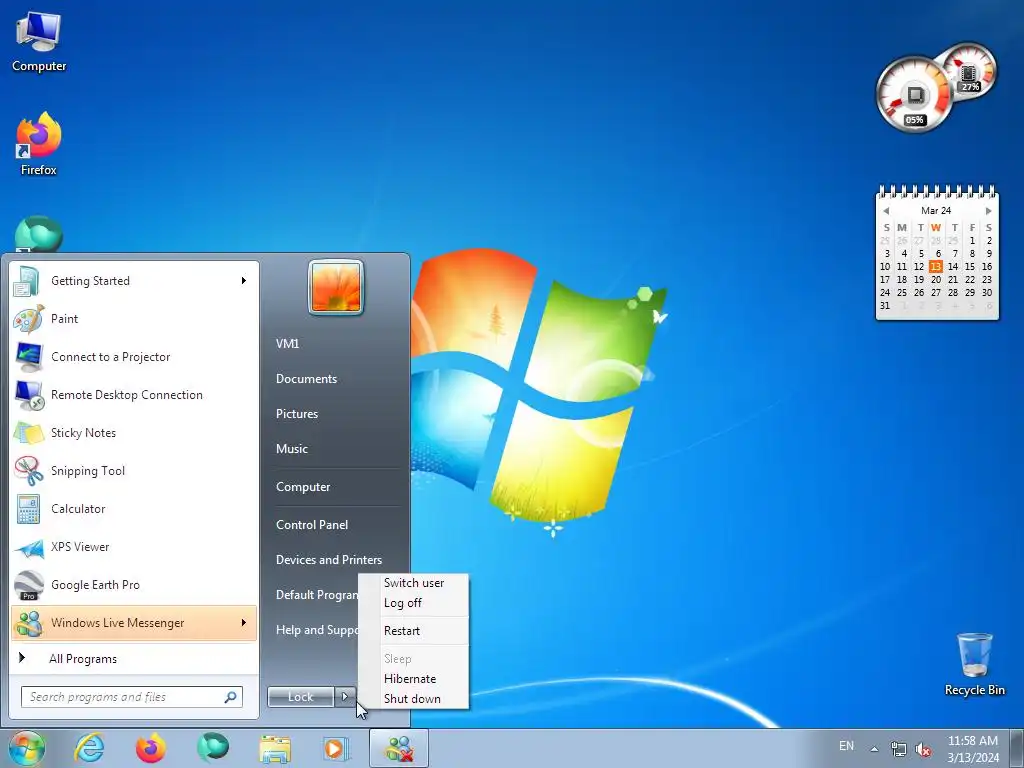Open Internet Explorer from the taskbar
Screen dimensions: 1024x768
89,748
